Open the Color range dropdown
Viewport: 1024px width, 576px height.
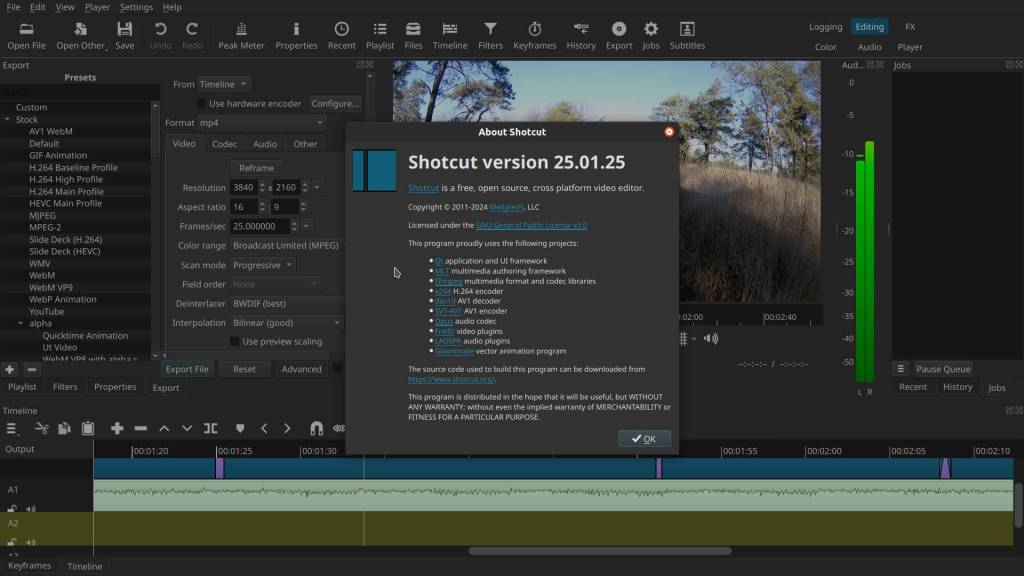(x=287, y=246)
